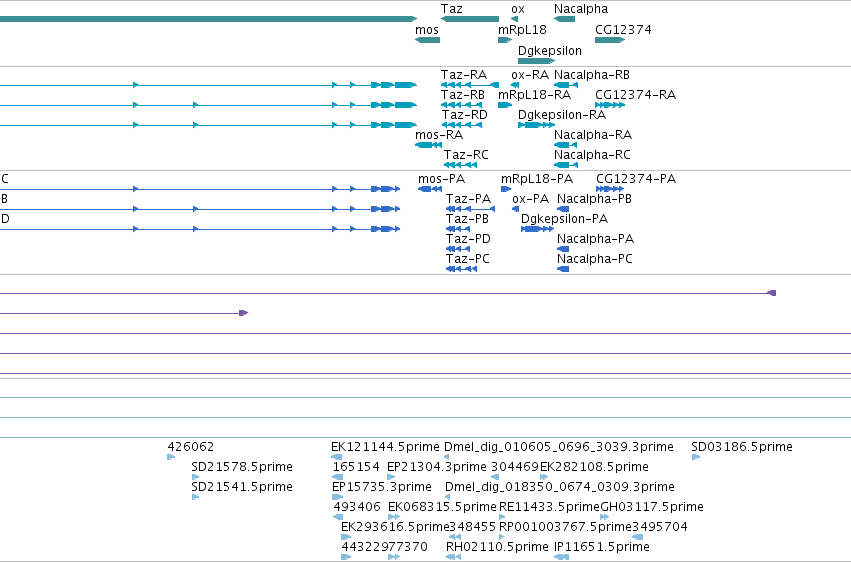
Task: Click the mRpL18-RA transcript label
Action: point(535,95)
